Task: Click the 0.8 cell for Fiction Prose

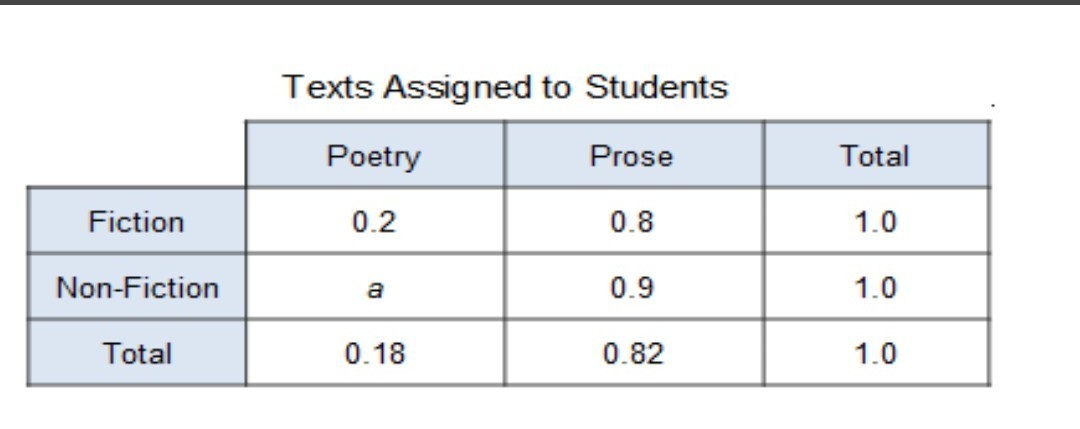Action: tap(633, 221)
